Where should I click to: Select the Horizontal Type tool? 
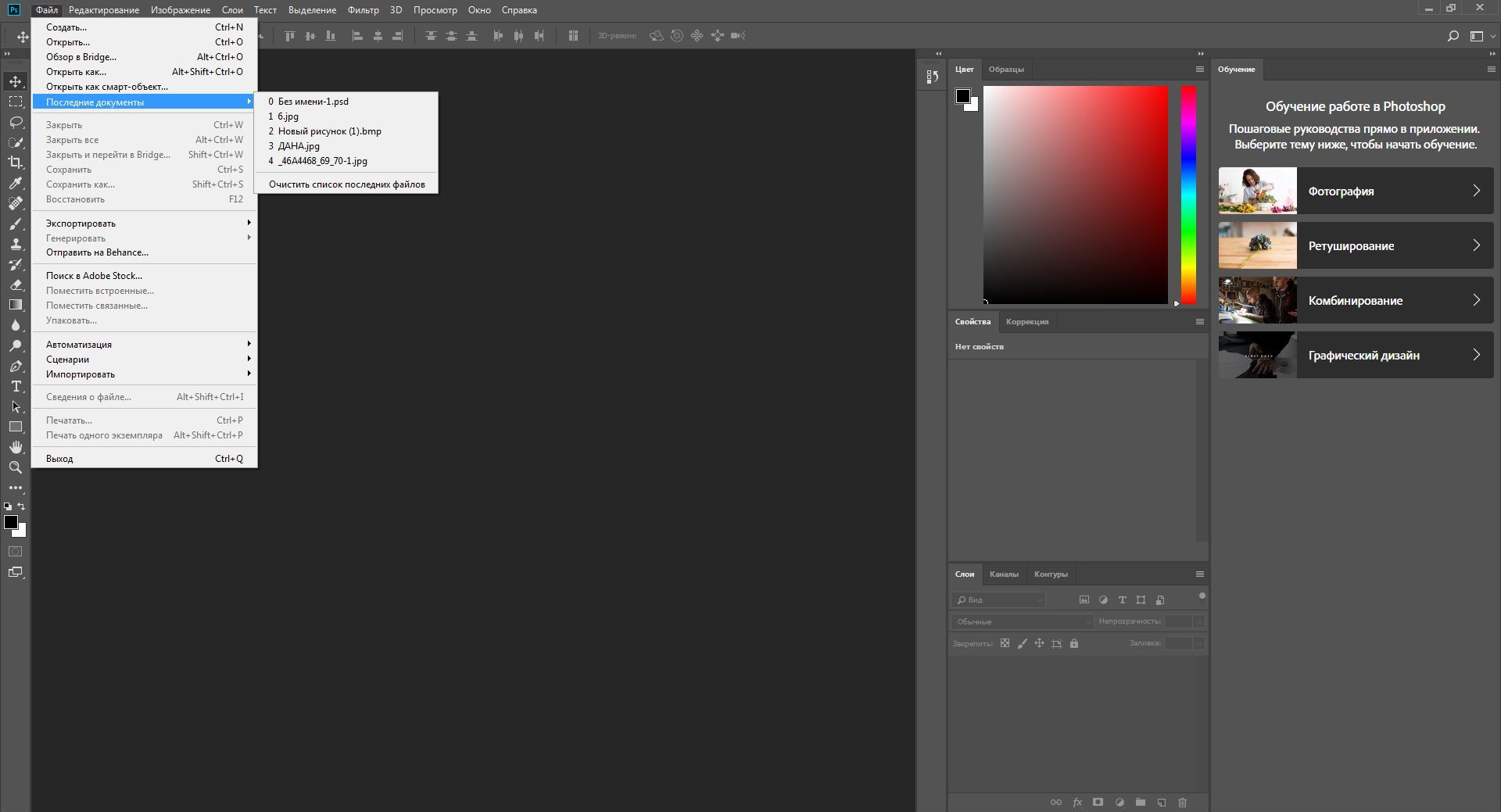16,387
